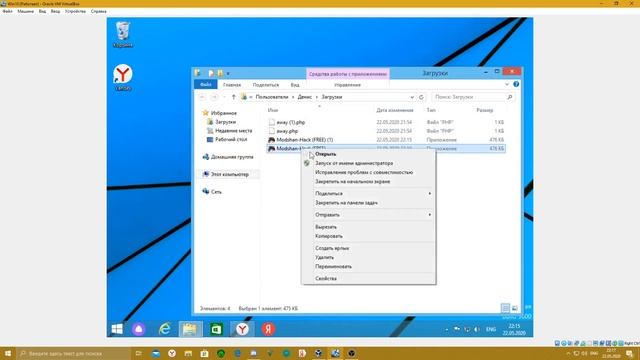Click the New Folder quick access toolbar icon
The width and height of the screenshot is (640, 360).
[x=220, y=73]
